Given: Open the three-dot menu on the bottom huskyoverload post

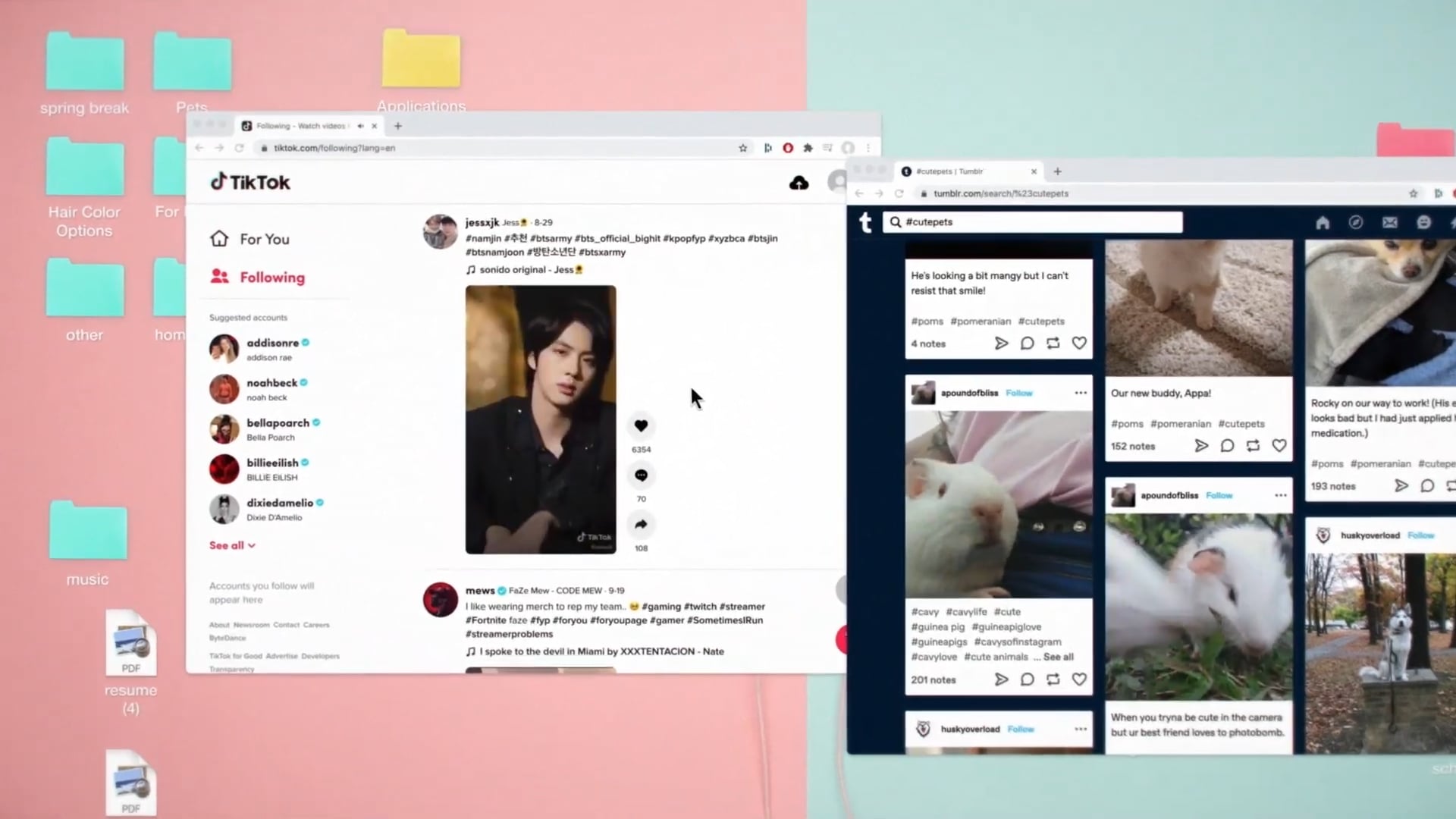Looking at the screenshot, I should point(1081,729).
